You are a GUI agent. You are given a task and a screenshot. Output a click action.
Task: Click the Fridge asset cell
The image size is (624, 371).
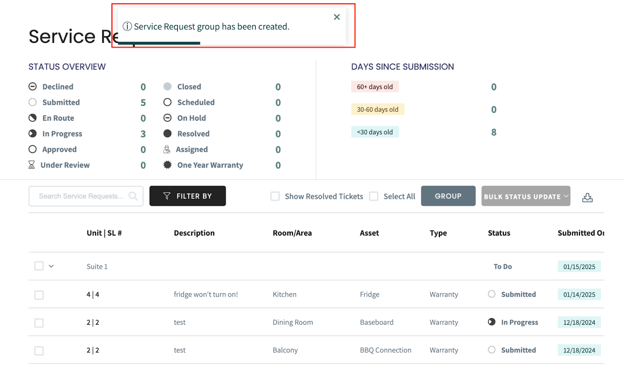[x=369, y=294]
